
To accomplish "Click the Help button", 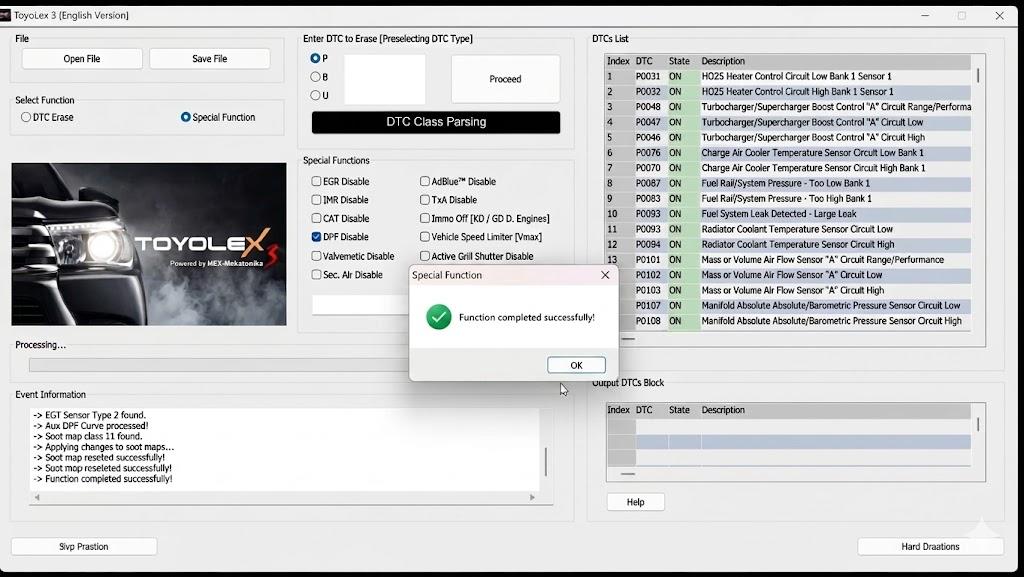I will [x=635, y=502].
